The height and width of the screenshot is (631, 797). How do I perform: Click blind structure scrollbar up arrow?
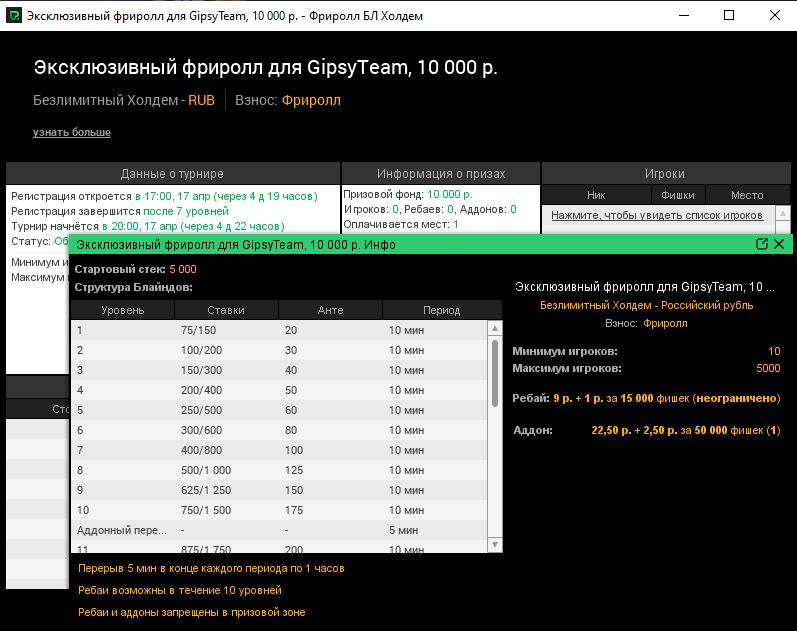pyautogui.click(x=495, y=328)
